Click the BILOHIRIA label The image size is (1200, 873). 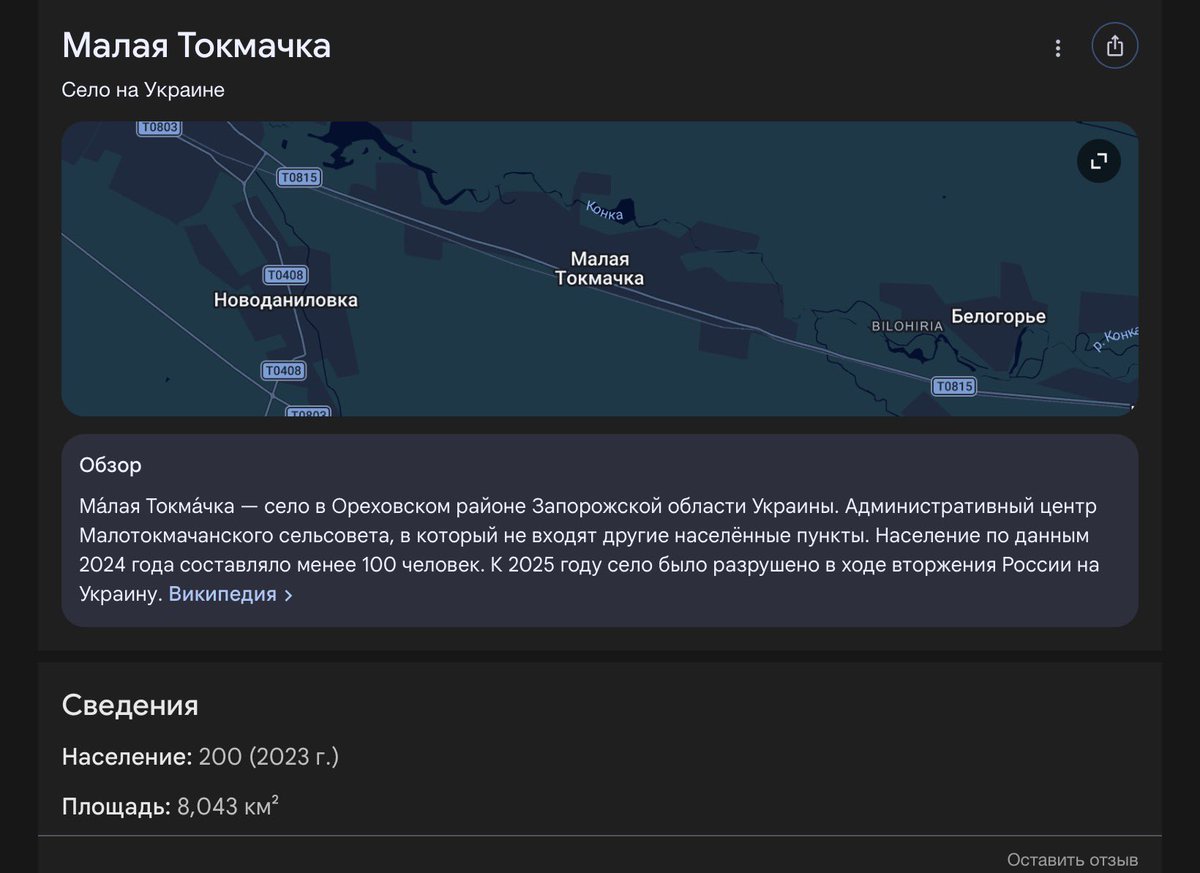pos(906,325)
